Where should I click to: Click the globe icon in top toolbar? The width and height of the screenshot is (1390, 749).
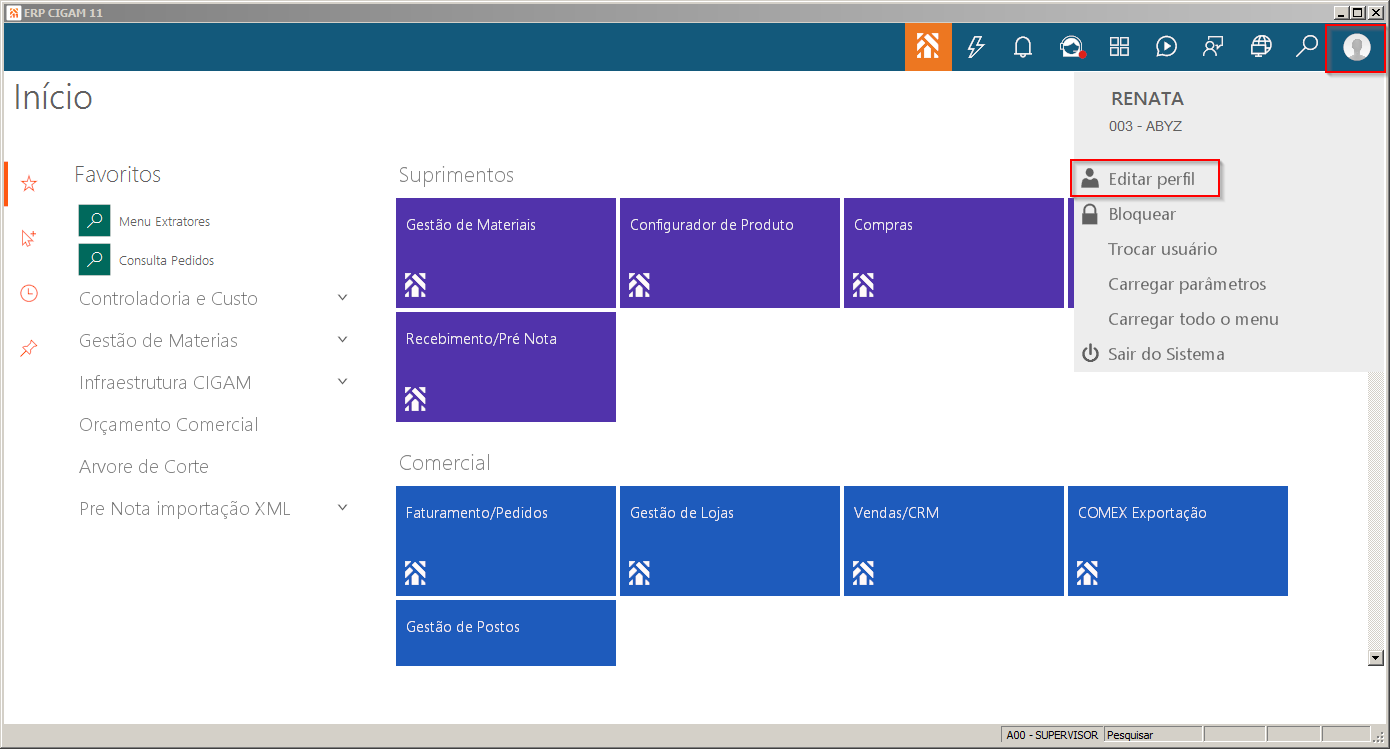point(1261,47)
